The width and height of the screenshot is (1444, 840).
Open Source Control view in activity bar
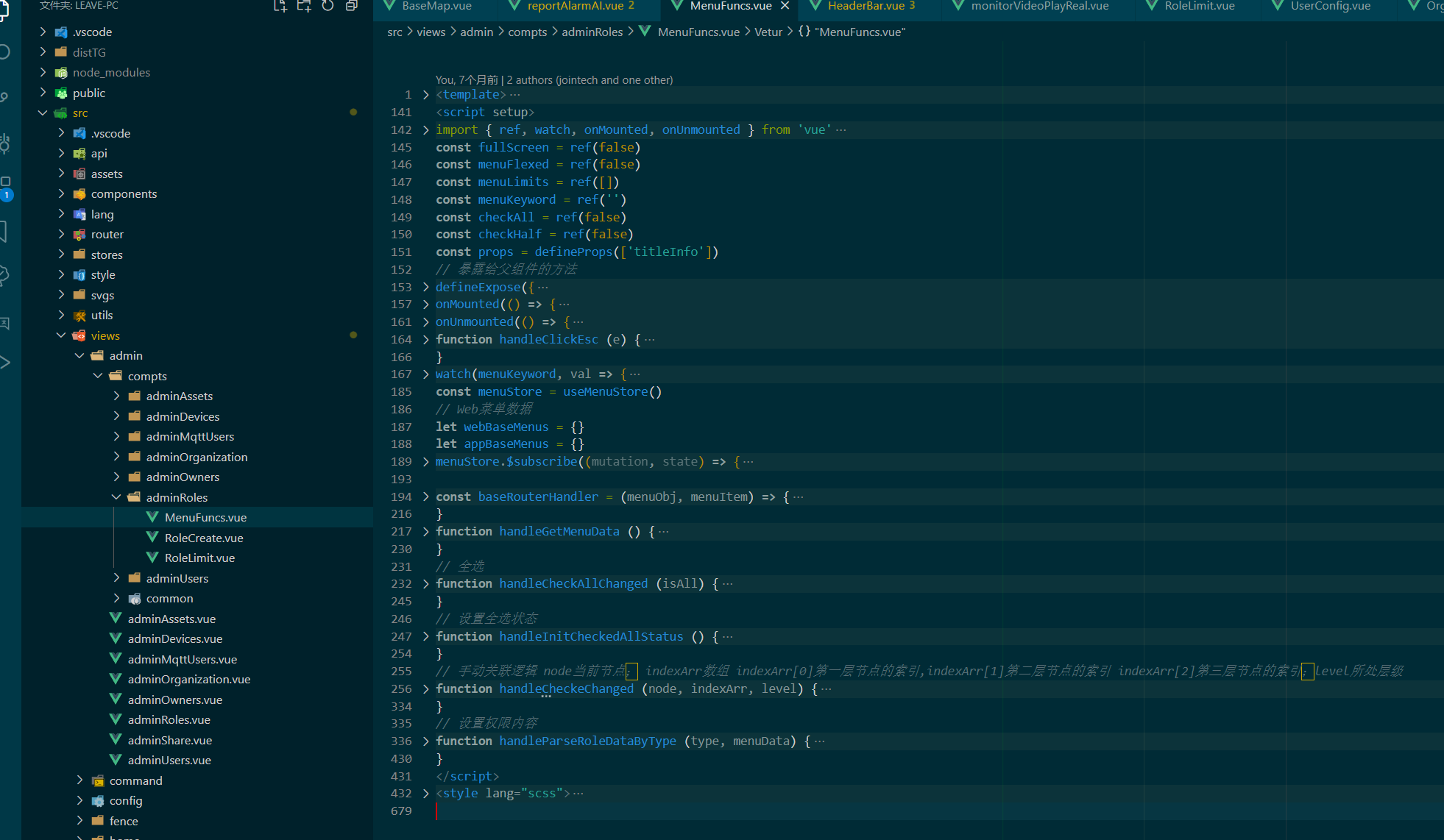click(4, 96)
